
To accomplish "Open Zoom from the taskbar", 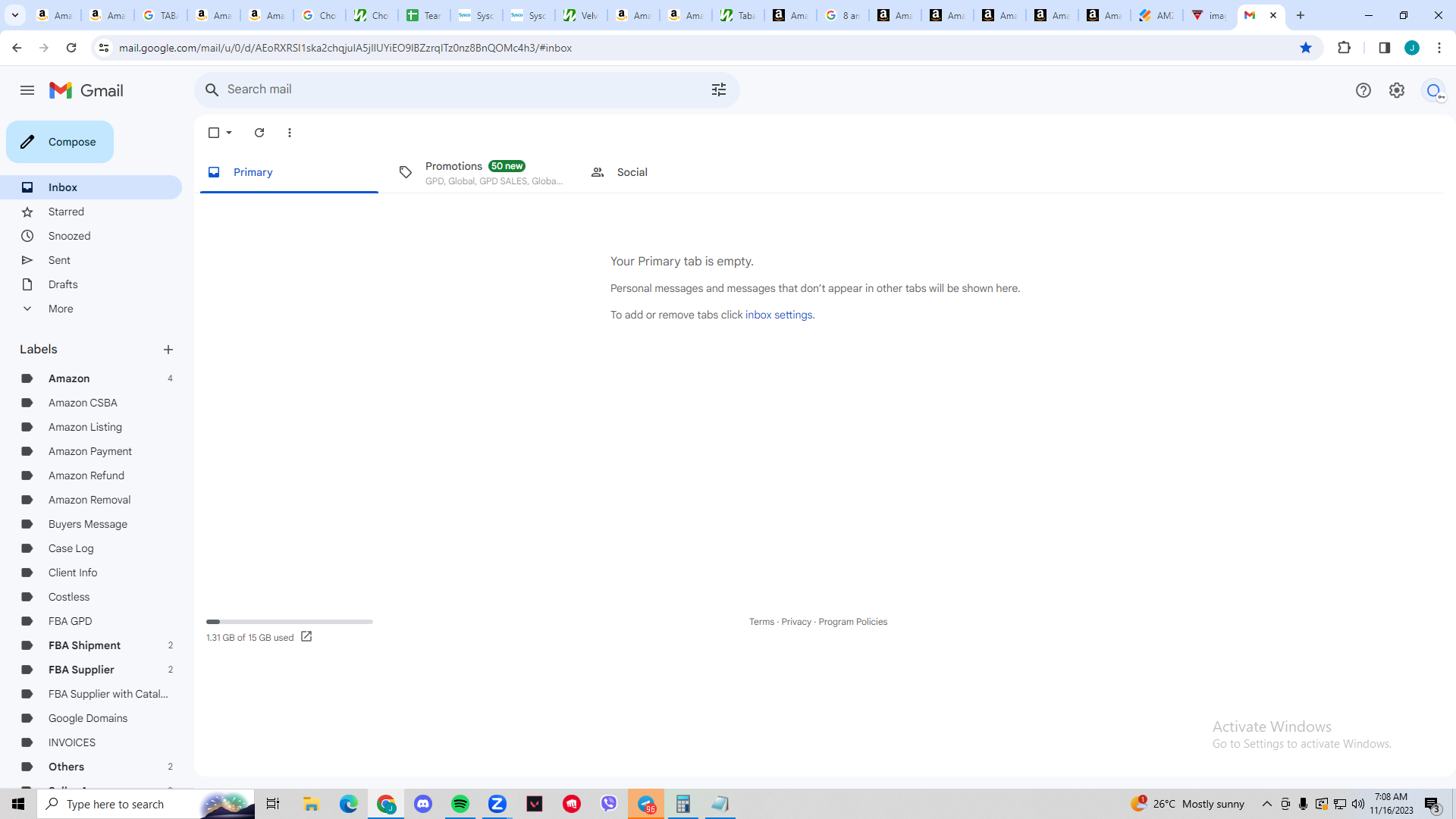I will point(497,804).
